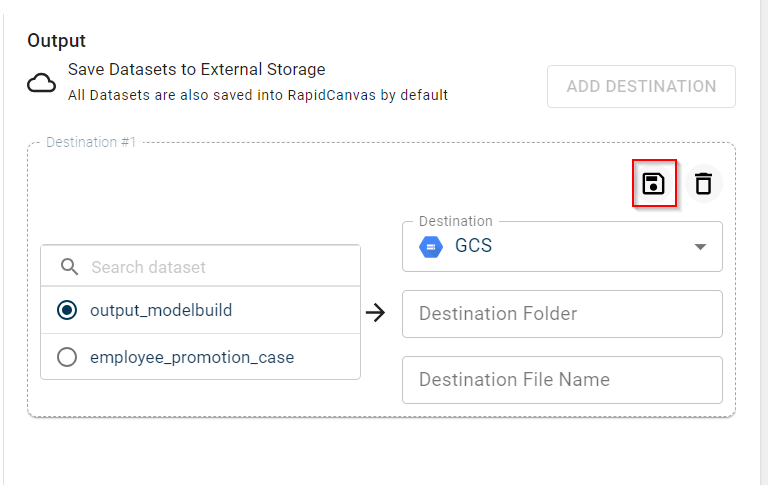Viewport: 768px width, 485px height.
Task: Click the right arrow between dataset and destination
Action: pyautogui.click(x=375, y=313)
